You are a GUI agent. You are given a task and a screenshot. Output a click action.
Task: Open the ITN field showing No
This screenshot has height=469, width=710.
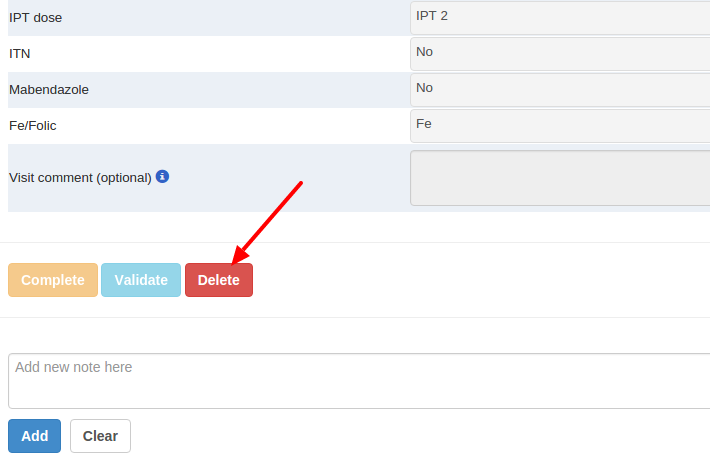(560, 53)
